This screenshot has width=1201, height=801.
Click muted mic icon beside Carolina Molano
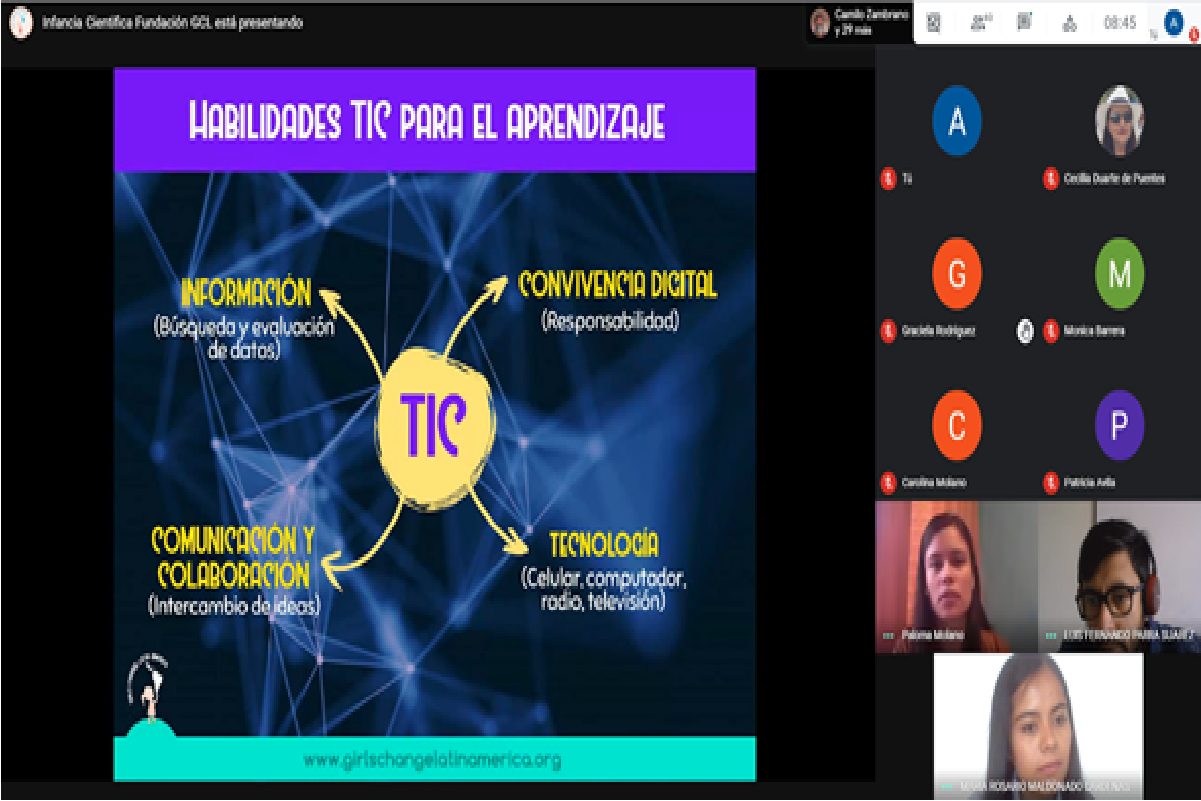point(887,483)
